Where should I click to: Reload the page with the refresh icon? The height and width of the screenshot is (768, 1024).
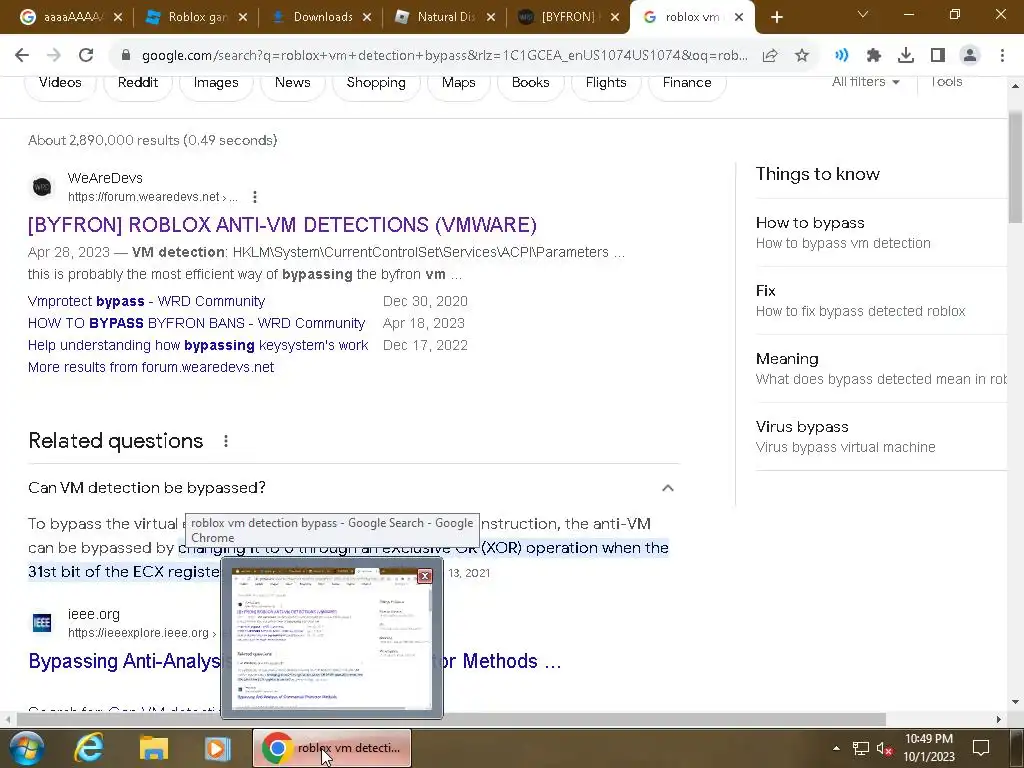pyautogui.click(x=86, y=56)
